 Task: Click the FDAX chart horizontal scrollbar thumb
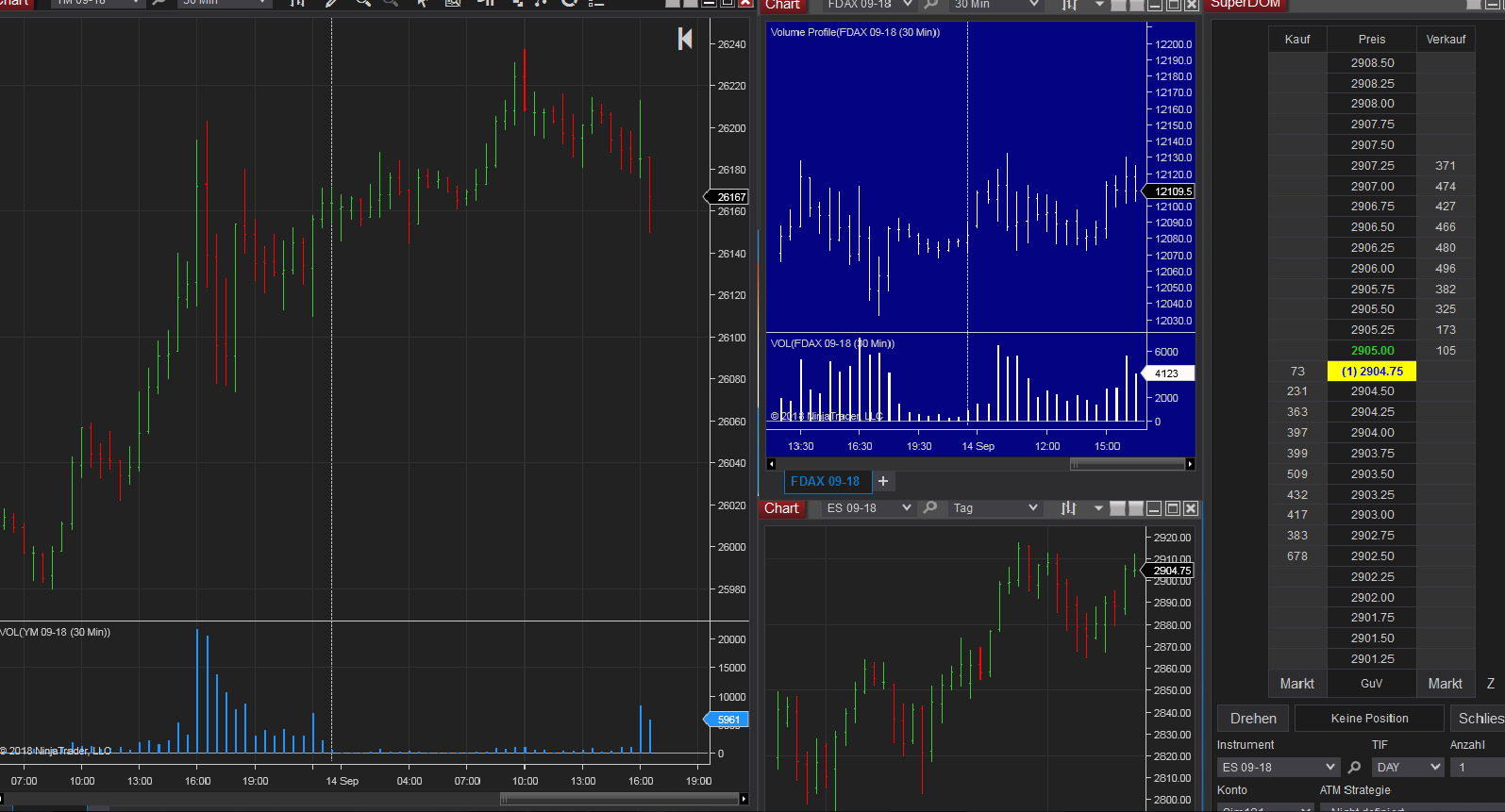tap(1127, 464)
